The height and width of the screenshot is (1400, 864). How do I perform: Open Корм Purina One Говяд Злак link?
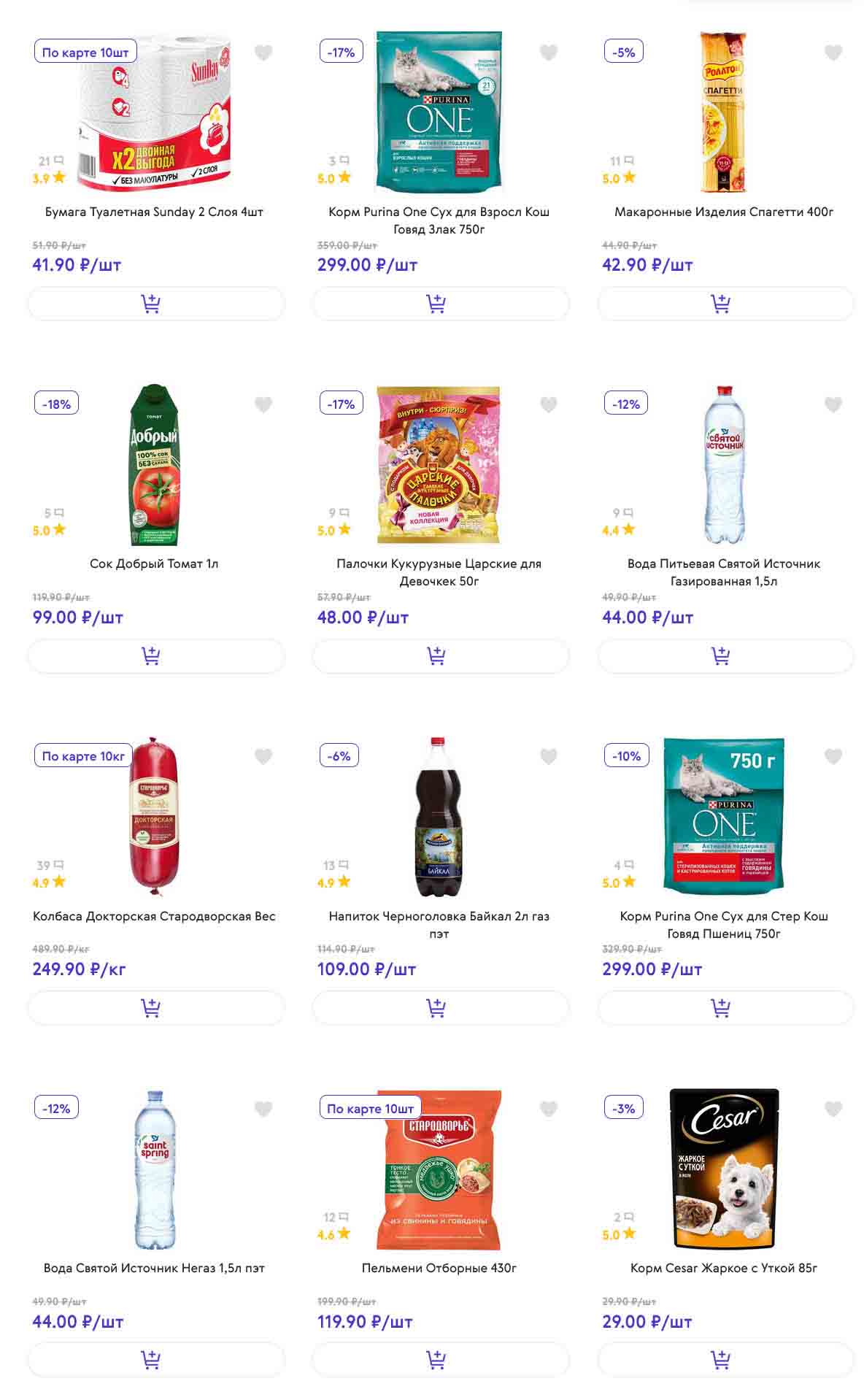point(439,220)
